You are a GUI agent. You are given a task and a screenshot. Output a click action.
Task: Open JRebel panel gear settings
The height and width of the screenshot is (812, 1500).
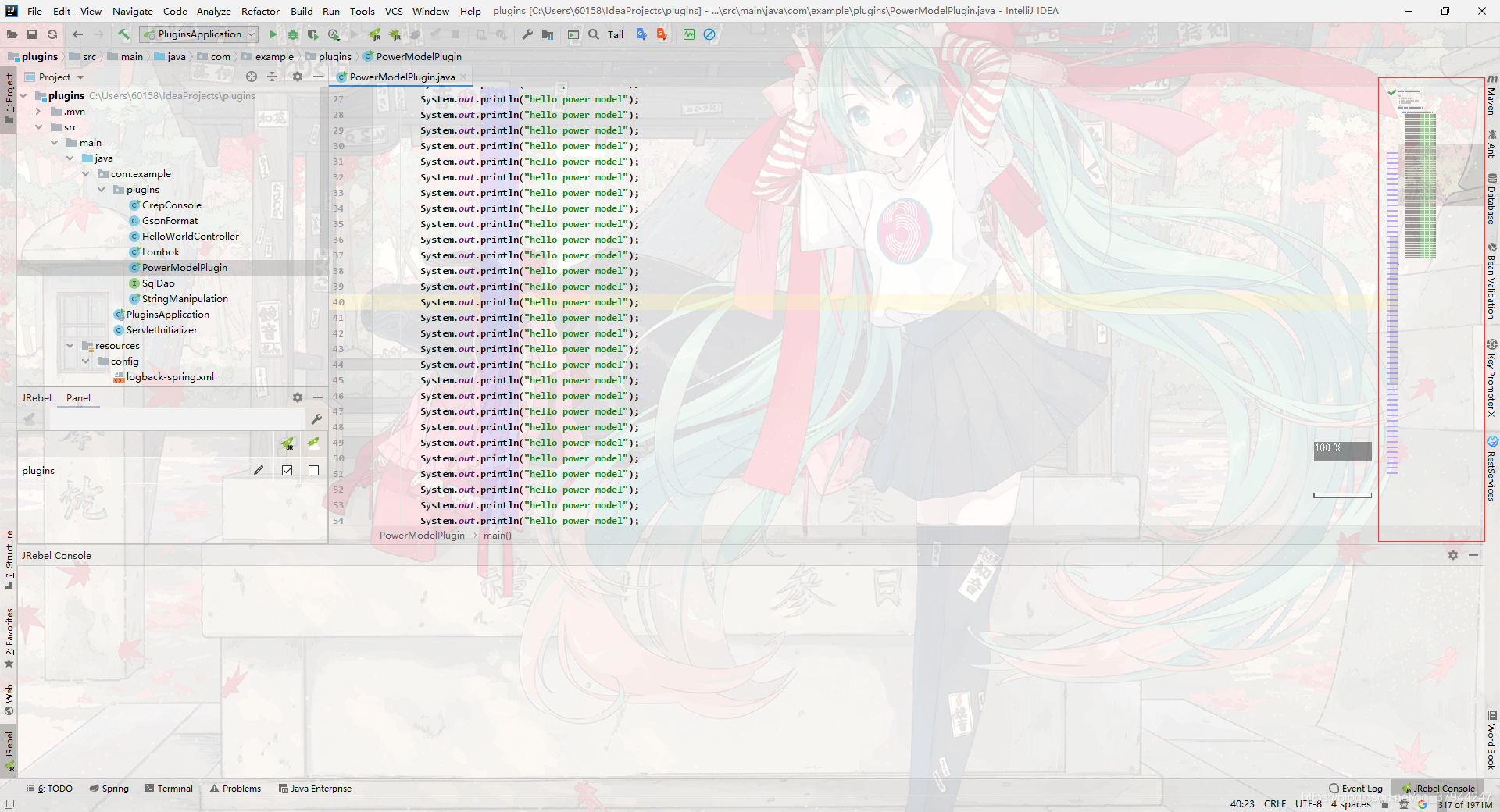coord(297,397)
